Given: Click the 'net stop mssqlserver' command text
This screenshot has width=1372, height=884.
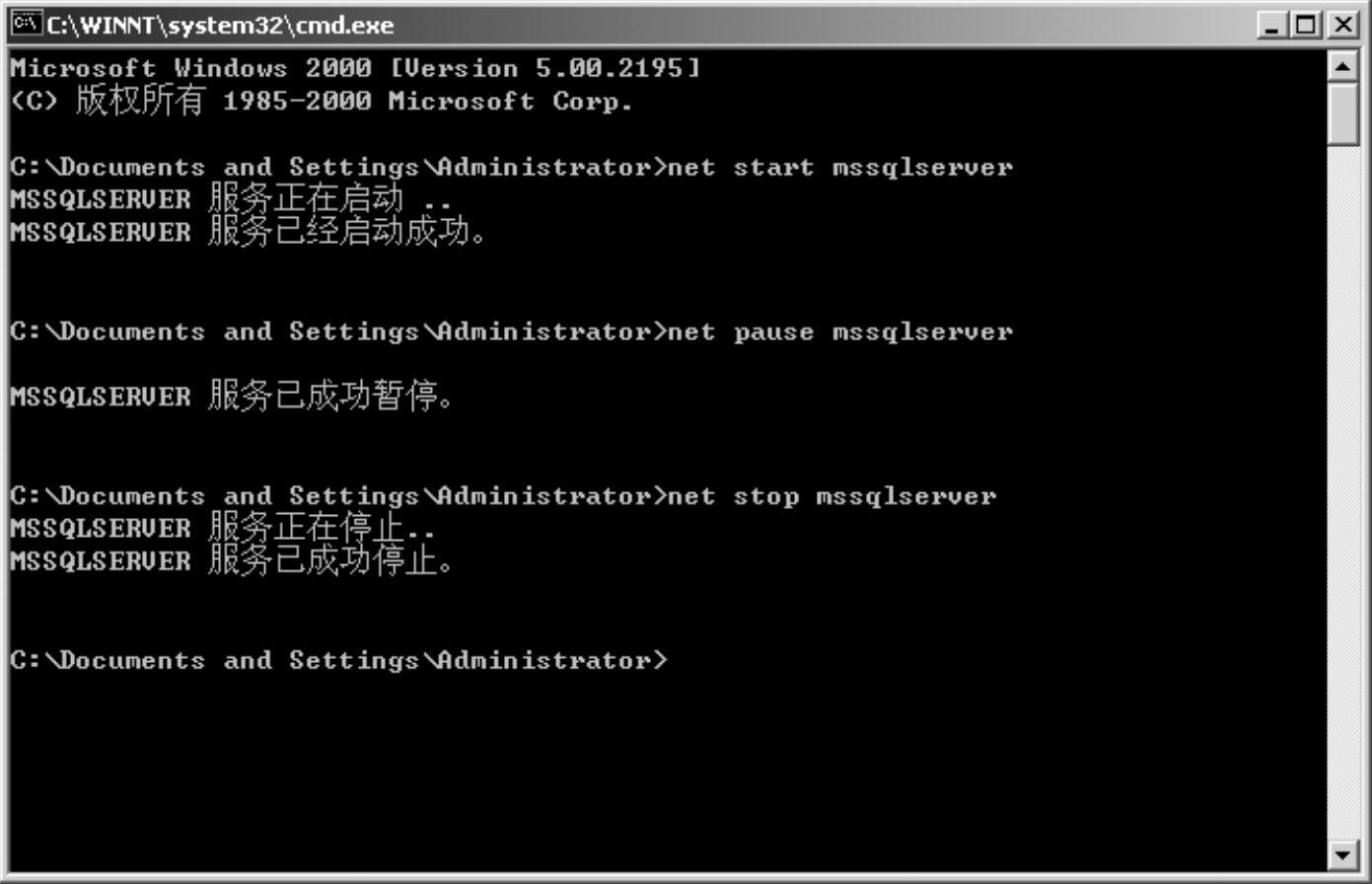Looking at the screenshot, I should tap(831, 495).
